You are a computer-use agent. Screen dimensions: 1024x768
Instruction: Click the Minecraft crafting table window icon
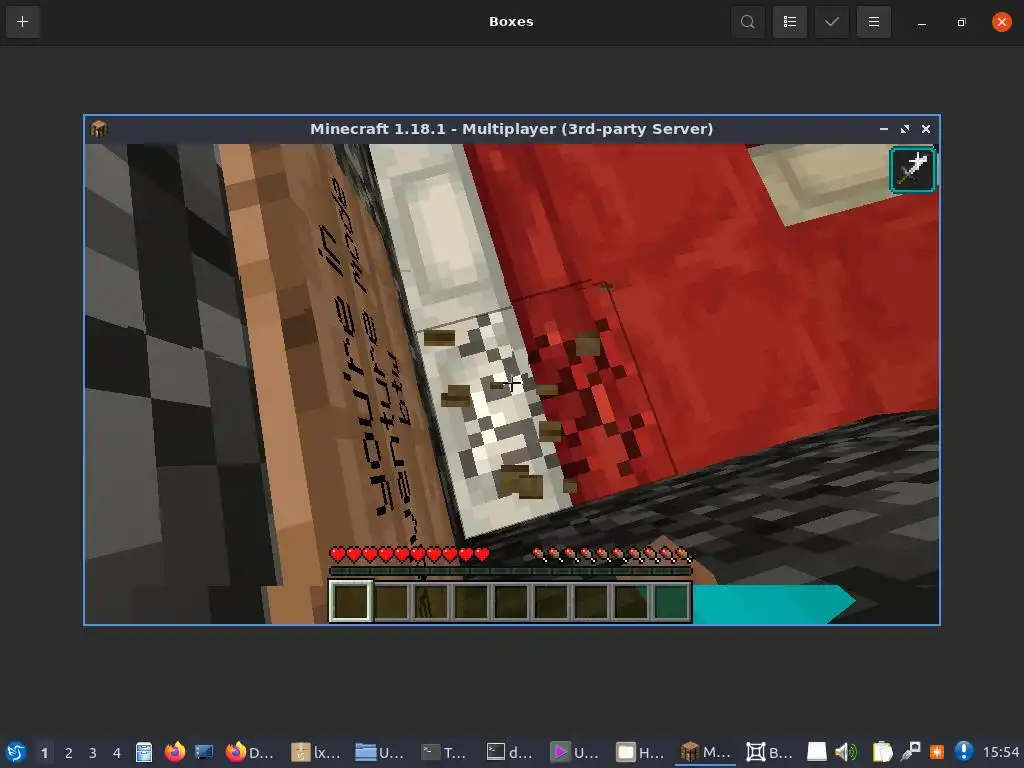pos(99,129)
